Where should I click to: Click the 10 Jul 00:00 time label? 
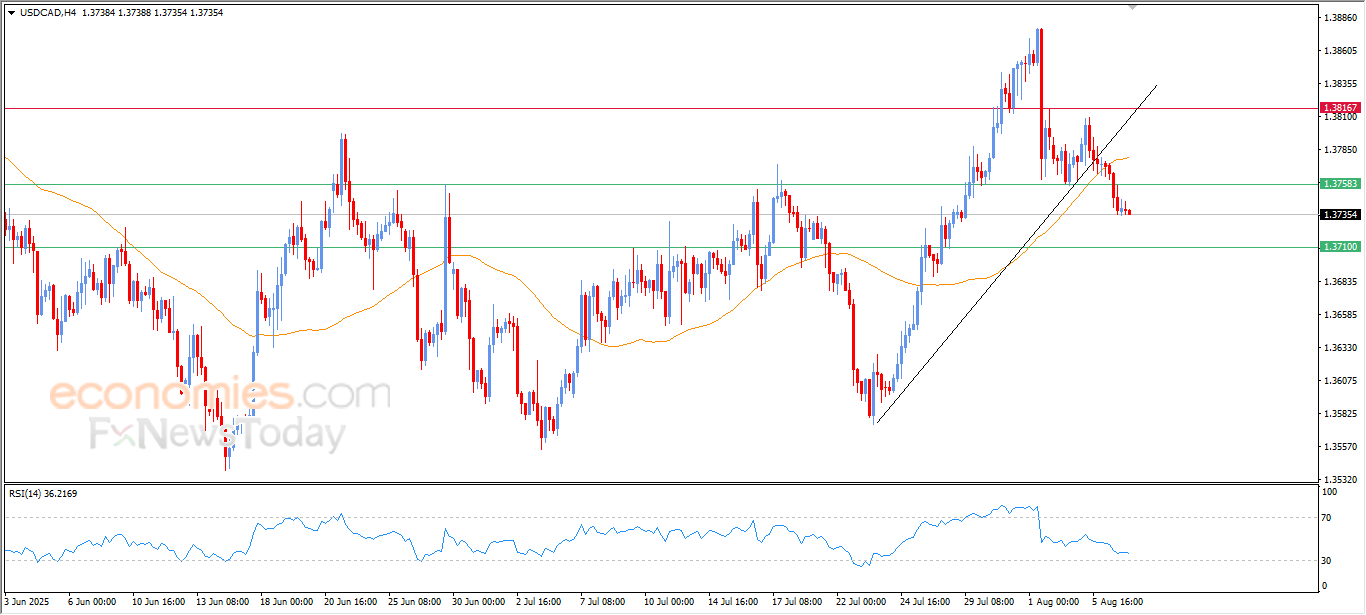click(x=669, y=602)
